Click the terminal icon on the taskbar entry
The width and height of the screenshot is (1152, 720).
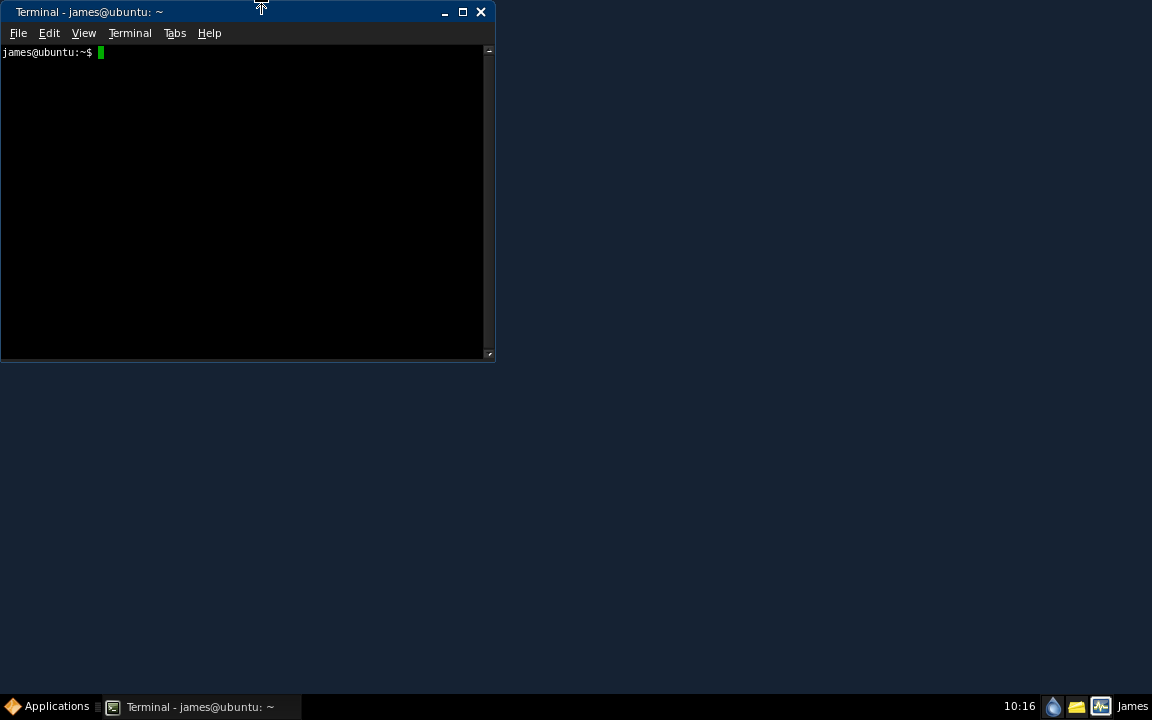[112, 707]
